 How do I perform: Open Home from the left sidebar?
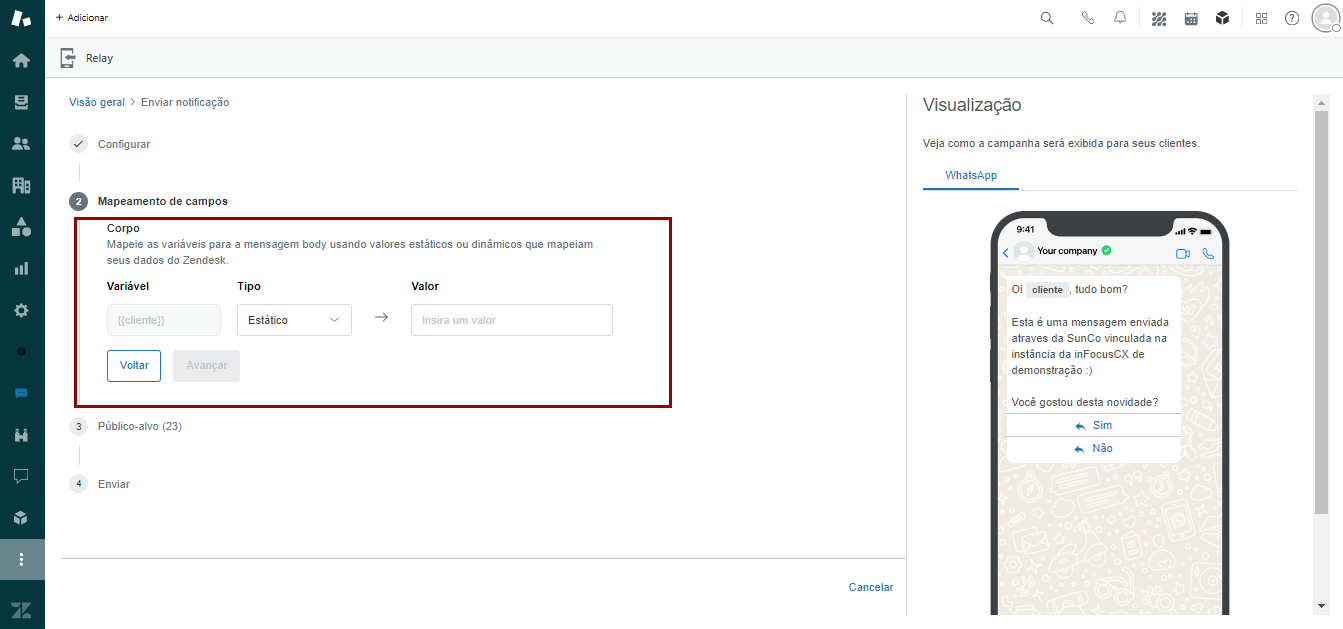coord(21,60)
